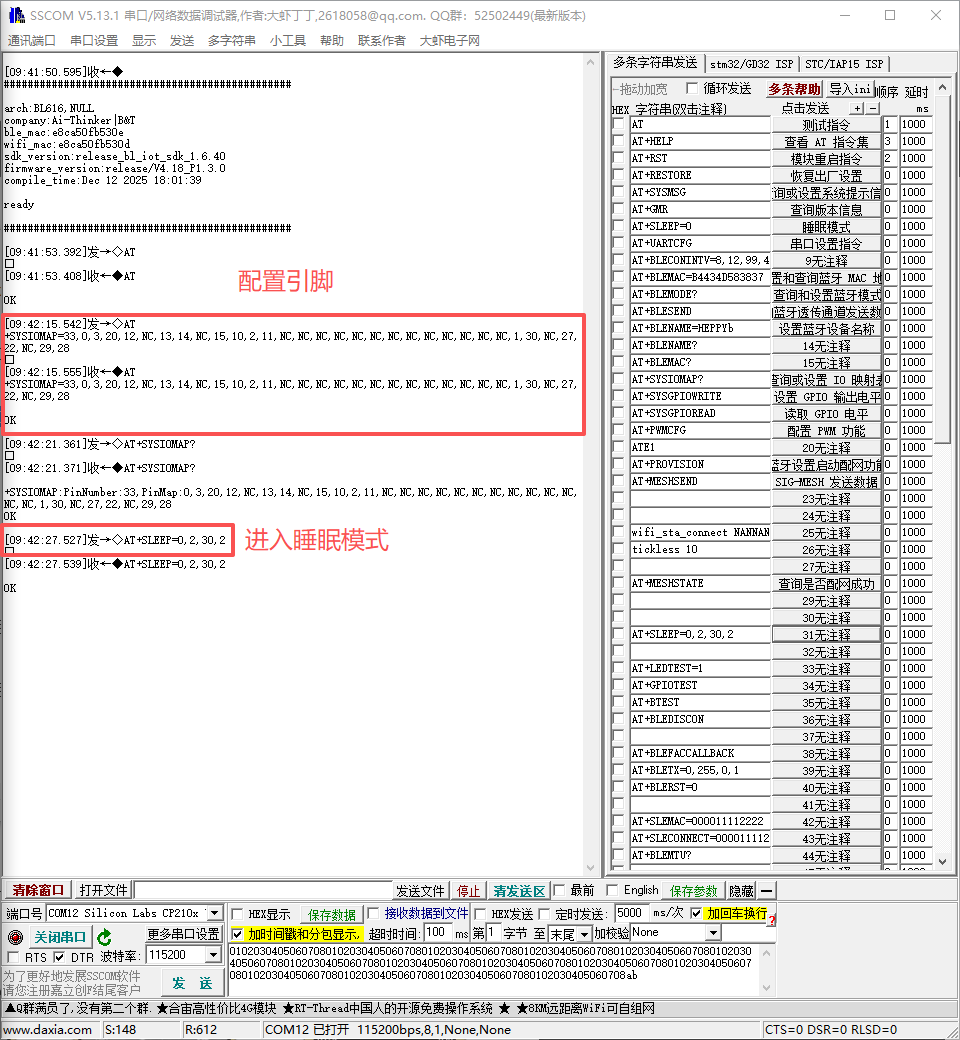This screenshot has height=1040, width=960.
Task: Click the dash button next to 隐藏
Action: (766, 891)
